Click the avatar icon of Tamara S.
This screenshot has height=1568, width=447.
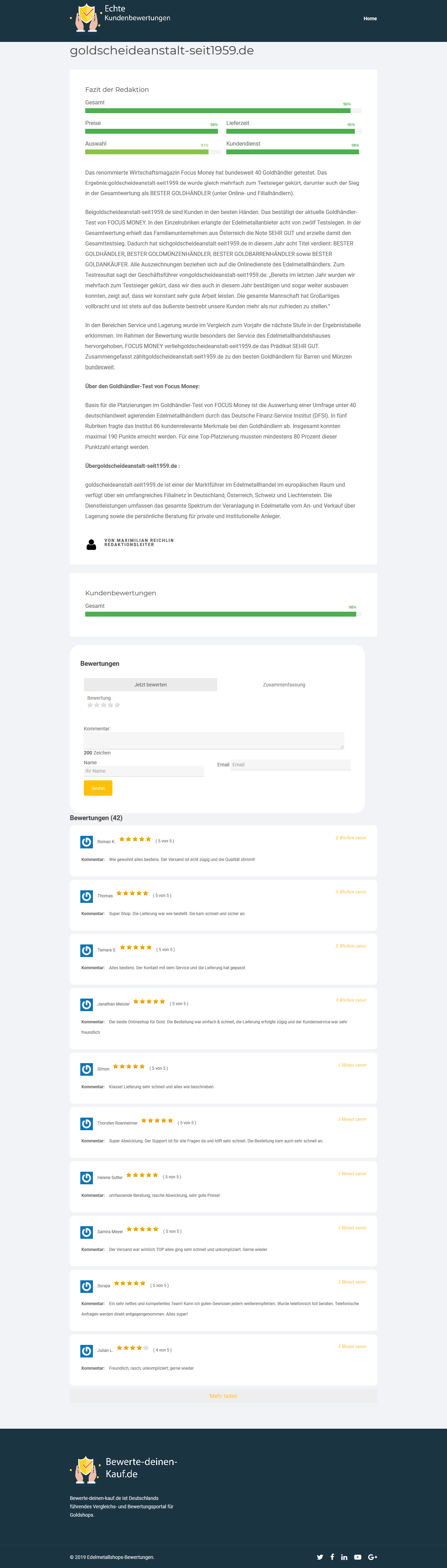[87, 951]
